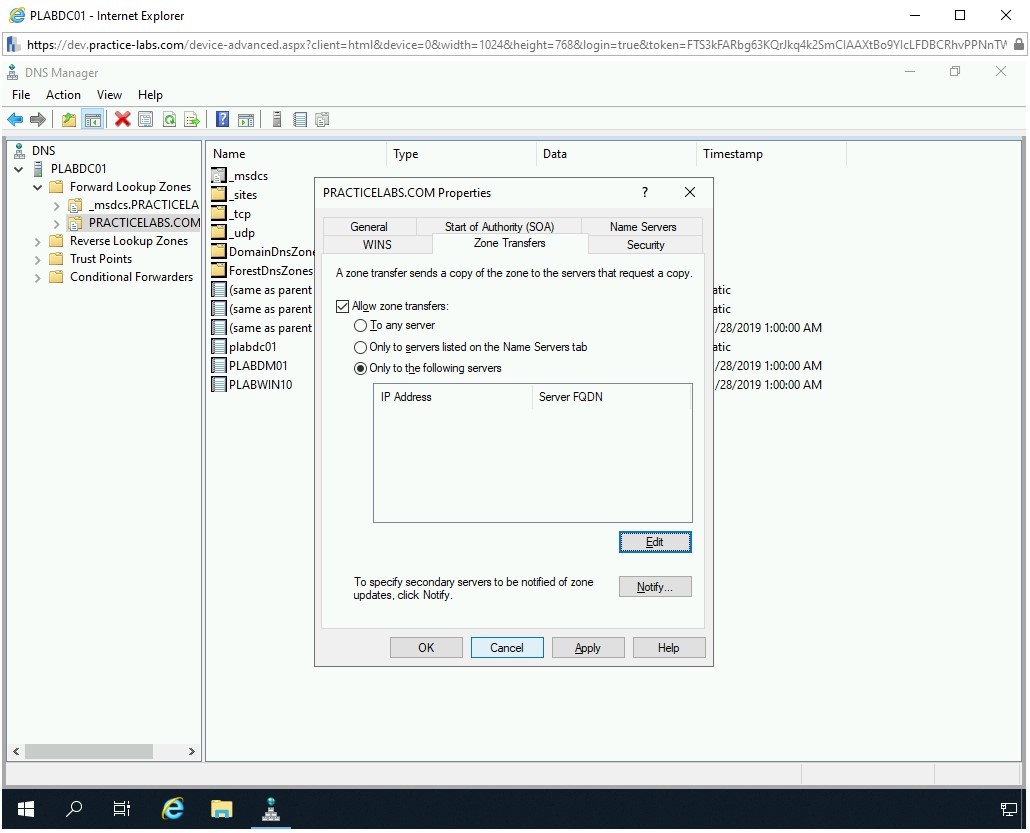Click the red X Delete toolbar icon

coord(122,120)
